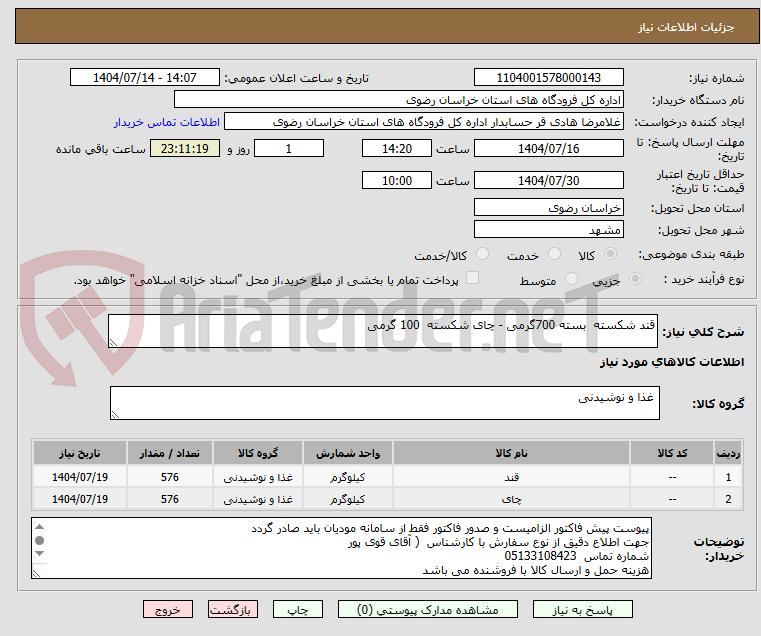Select the جزیی purchase type radio
761x636 pixels.
coord(635,279)
